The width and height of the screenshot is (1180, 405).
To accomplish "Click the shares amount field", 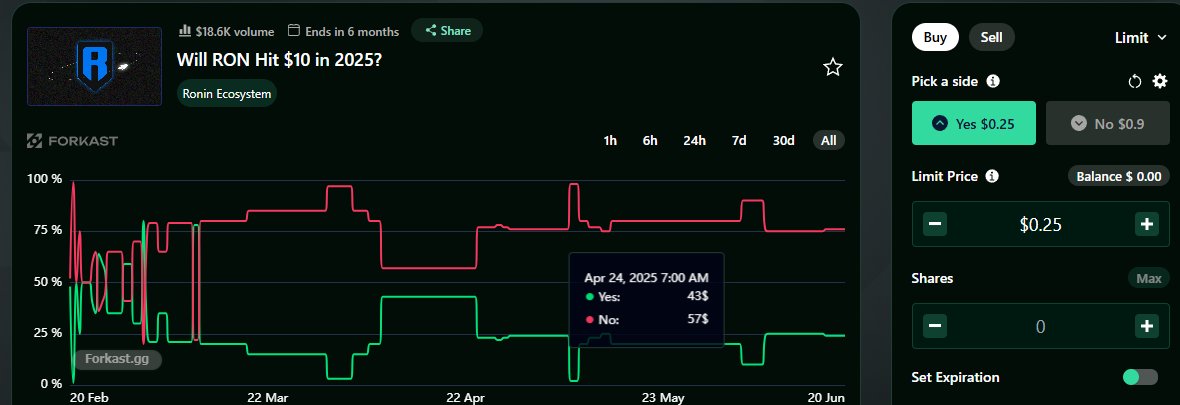I will pos(1041,326).
